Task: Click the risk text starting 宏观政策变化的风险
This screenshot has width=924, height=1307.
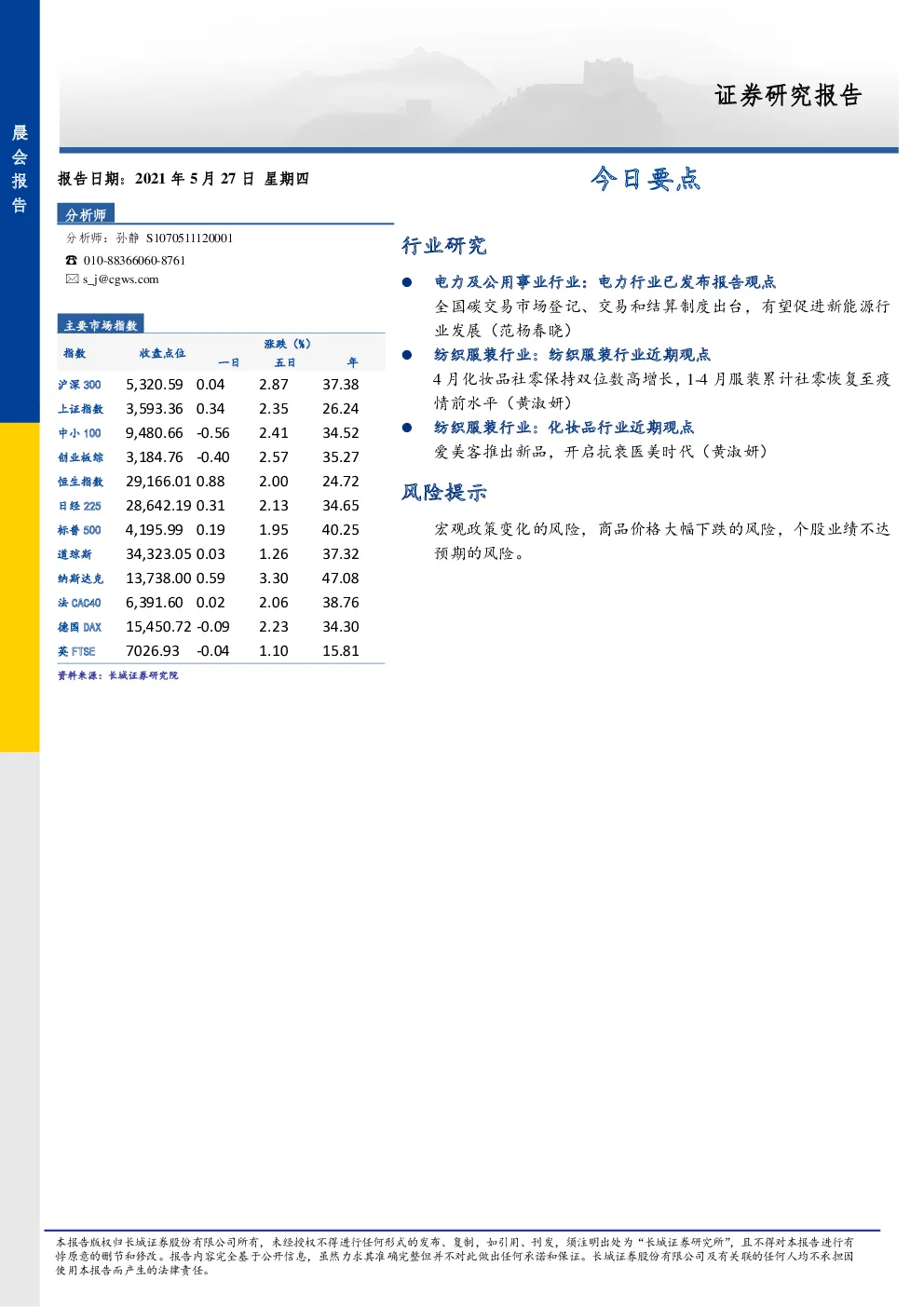Action: click(x=662, y=541)
